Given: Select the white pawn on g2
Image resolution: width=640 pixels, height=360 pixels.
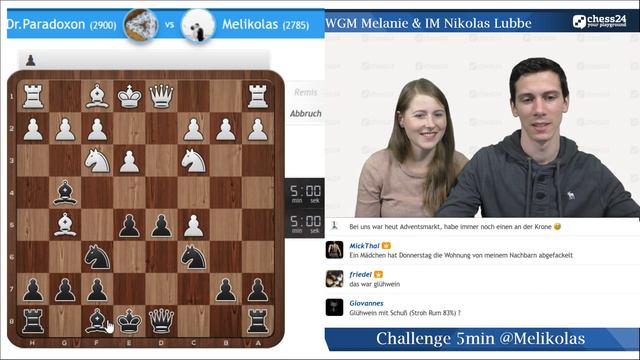Looking at the screenshot, I should point(65,129).
